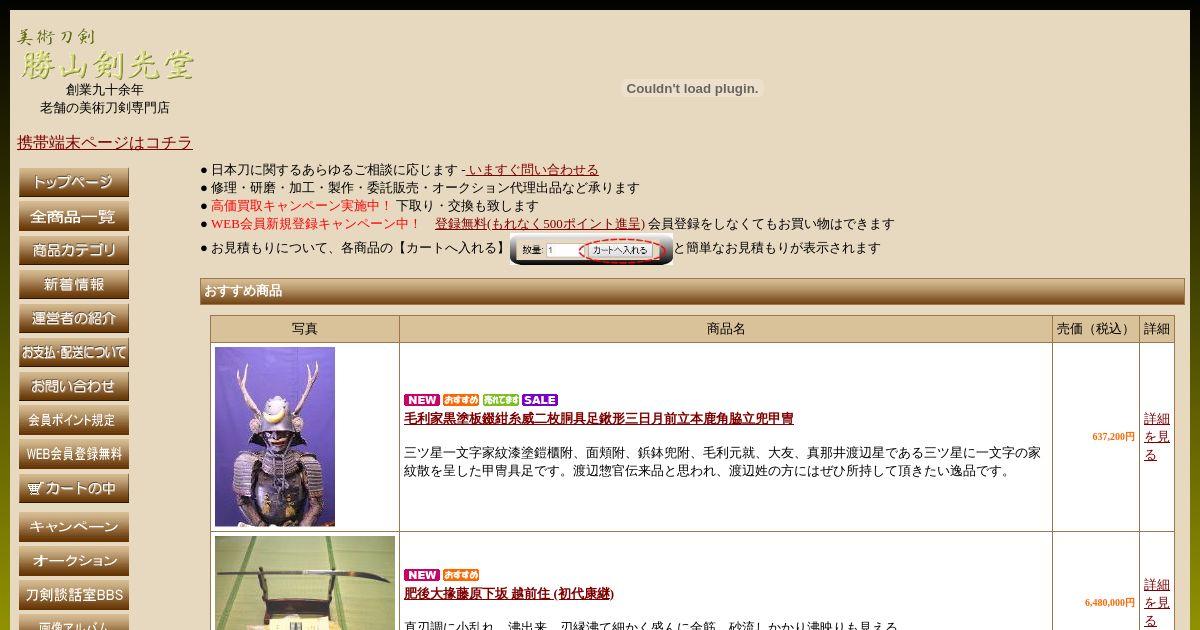The height and width of the screenshot is (630, 1200).
Task: Click the Couldn't load plugin placeholder
Action: (x=692, y=89)
